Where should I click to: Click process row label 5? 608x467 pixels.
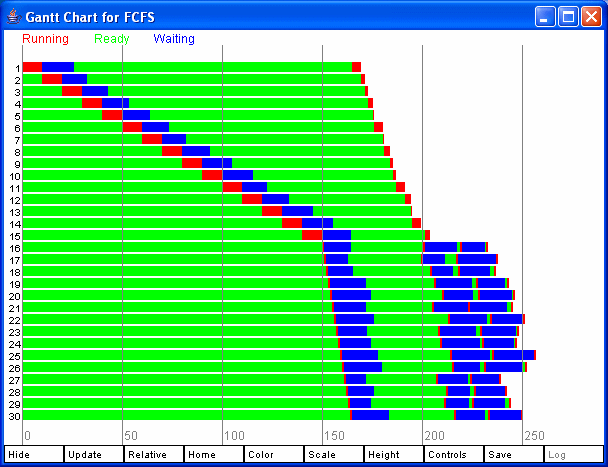pos(17,117)
